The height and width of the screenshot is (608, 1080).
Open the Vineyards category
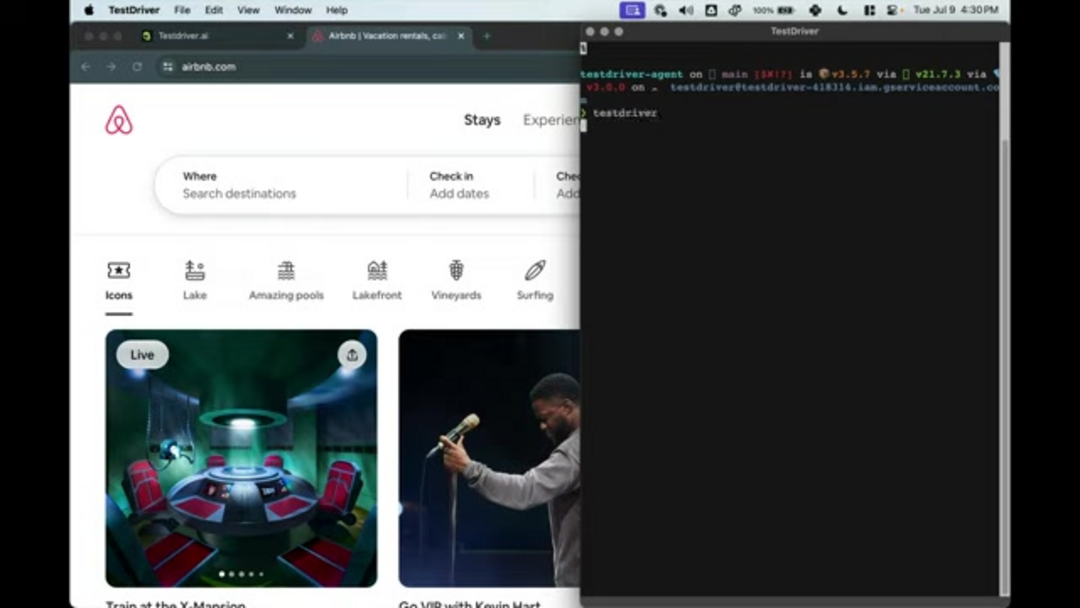coord(456,279)
